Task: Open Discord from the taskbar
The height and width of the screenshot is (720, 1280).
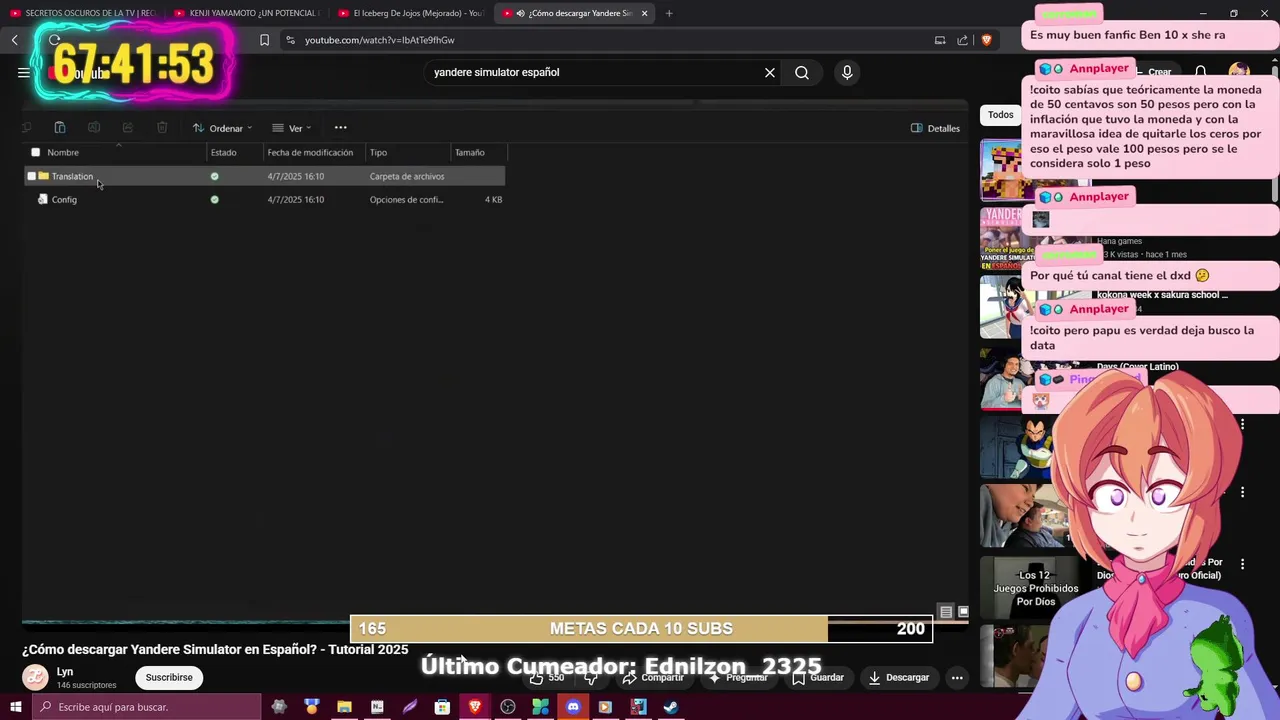Action: click(573, 707)
